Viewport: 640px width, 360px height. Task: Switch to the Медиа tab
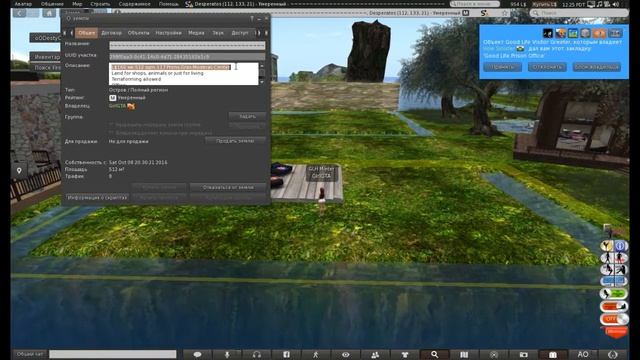click(196, 33)
